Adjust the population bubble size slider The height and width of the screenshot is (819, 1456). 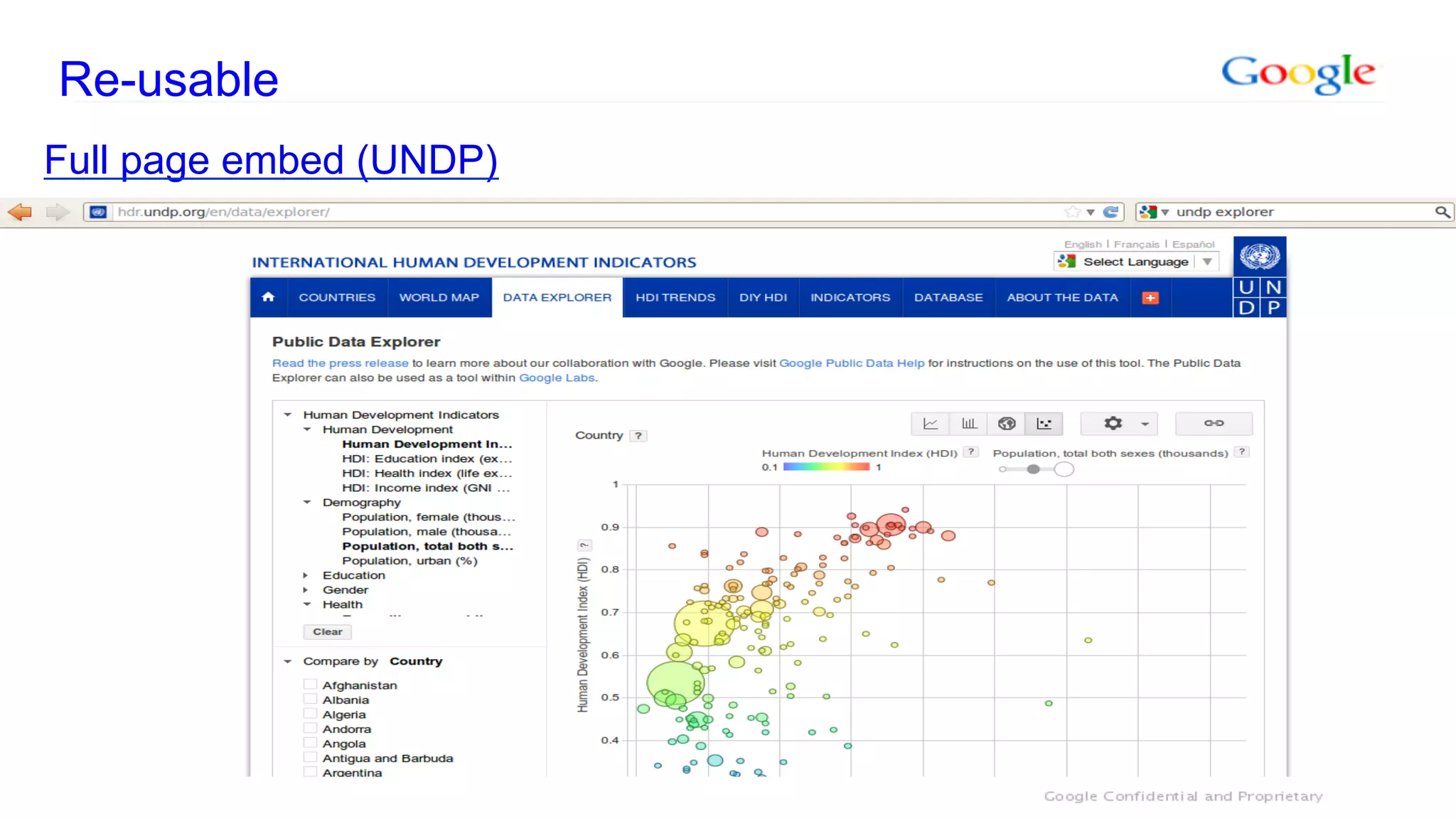click(1034, 469)
